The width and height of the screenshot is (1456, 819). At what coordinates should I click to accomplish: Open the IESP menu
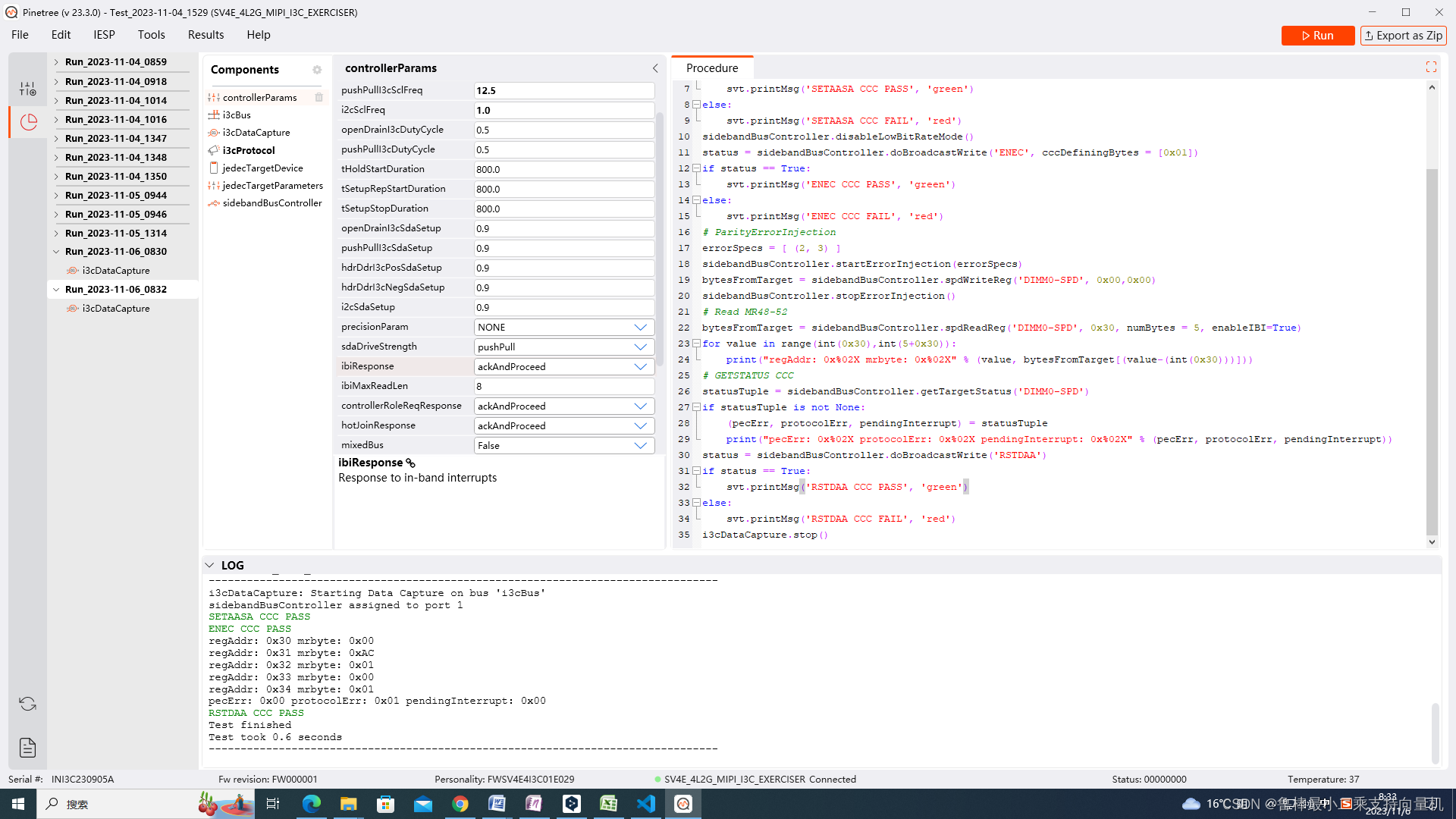(104, 34)
